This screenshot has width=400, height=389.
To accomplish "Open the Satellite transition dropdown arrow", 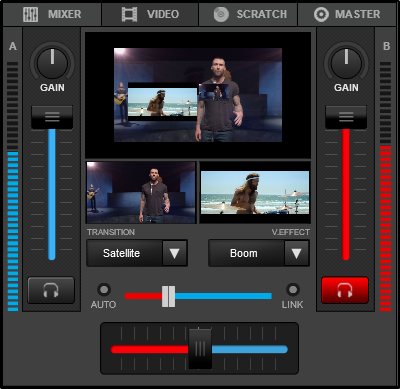I will coord(175,253).
